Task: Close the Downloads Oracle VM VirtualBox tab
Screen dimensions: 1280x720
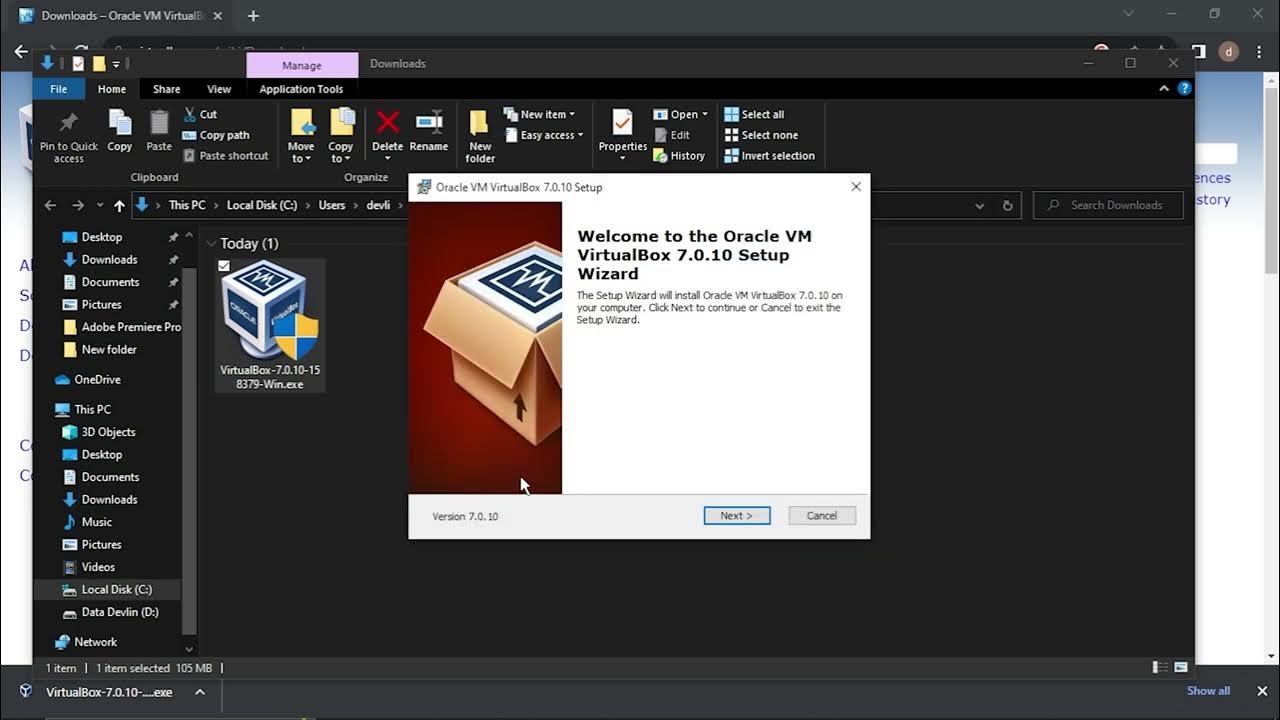Action: [x=218, y=16]
